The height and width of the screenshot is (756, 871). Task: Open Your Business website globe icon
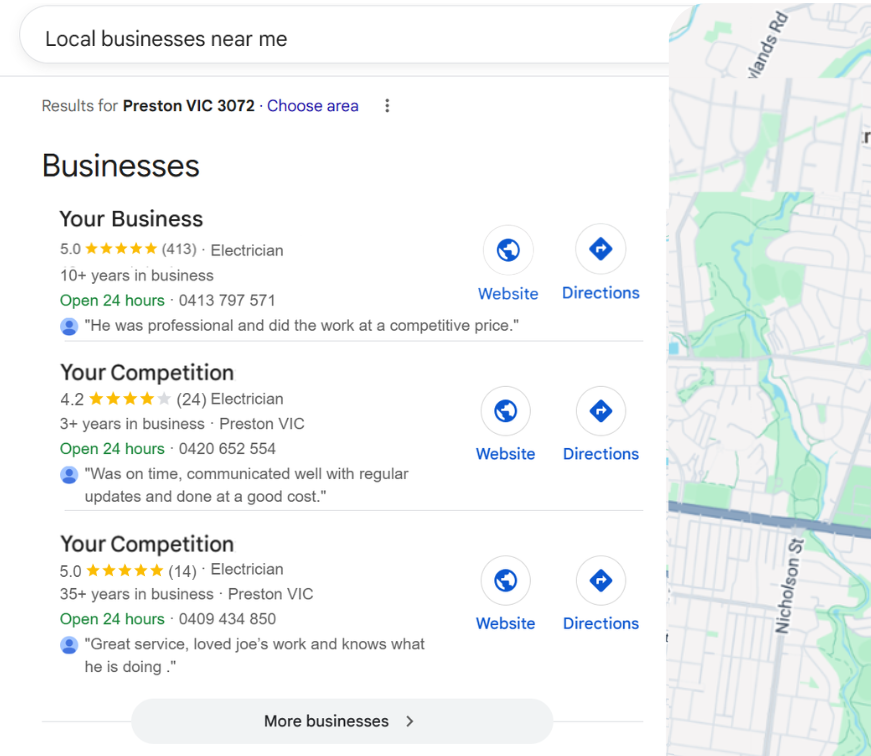click(508, 250)
